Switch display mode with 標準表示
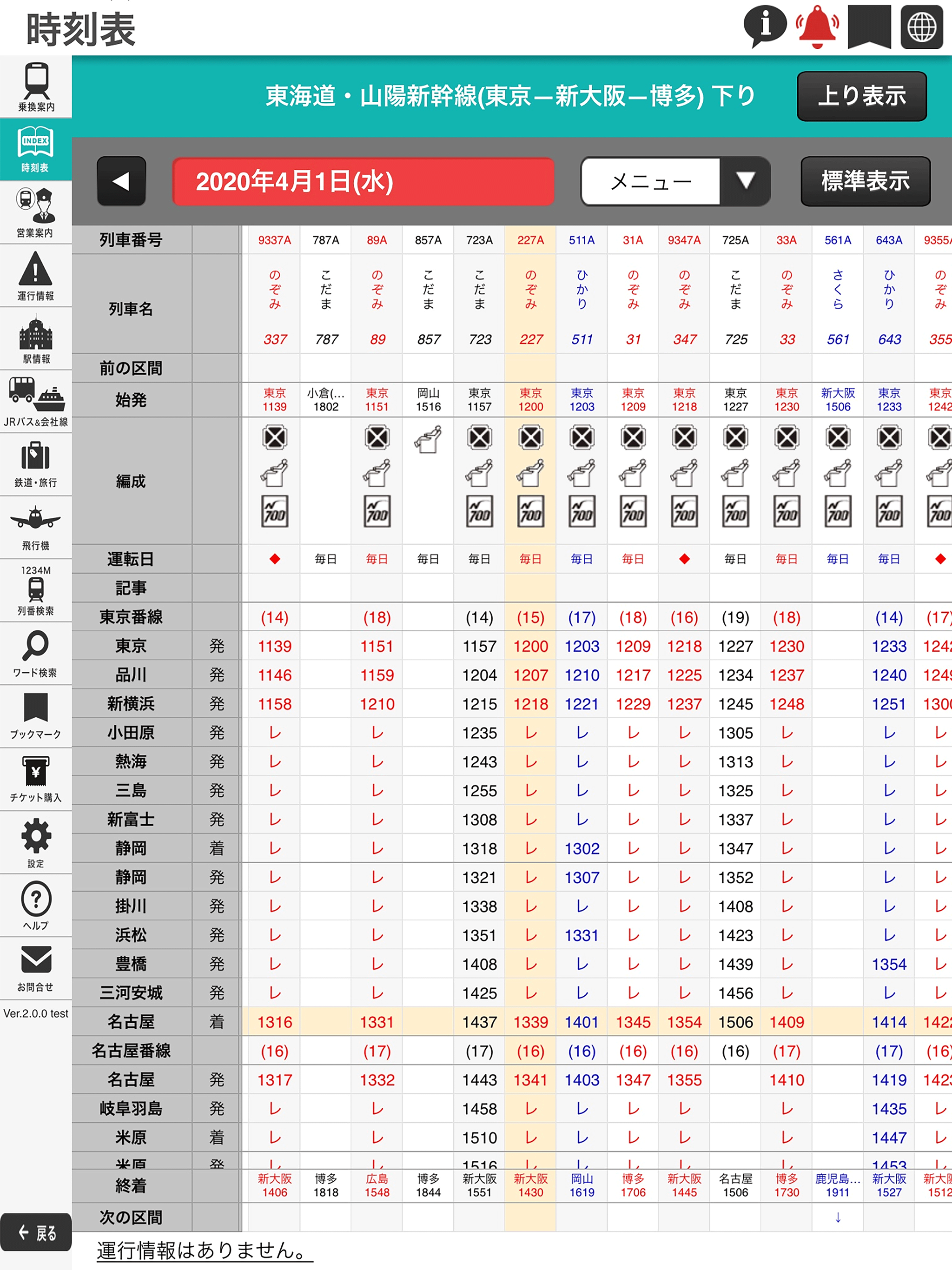This screenshot has height=1270, width=952. [865, 181]
